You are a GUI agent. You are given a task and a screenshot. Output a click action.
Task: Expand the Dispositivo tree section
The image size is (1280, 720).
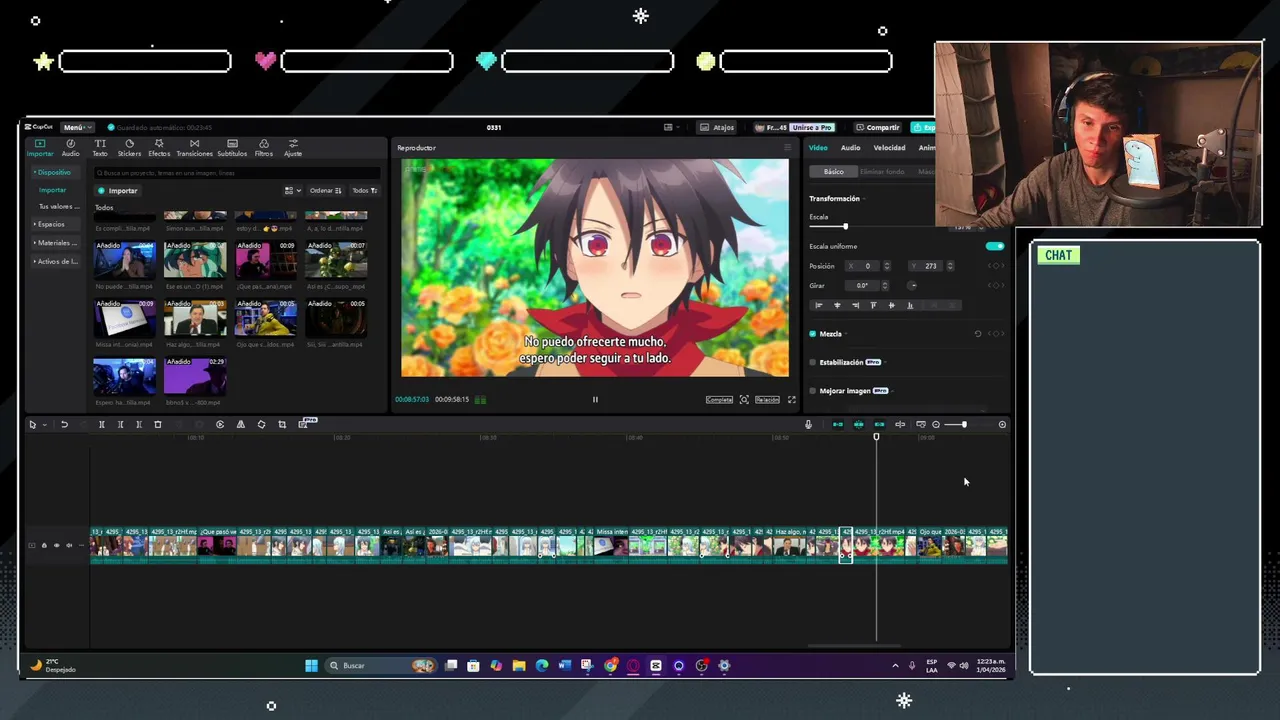(x=52, y=172)
